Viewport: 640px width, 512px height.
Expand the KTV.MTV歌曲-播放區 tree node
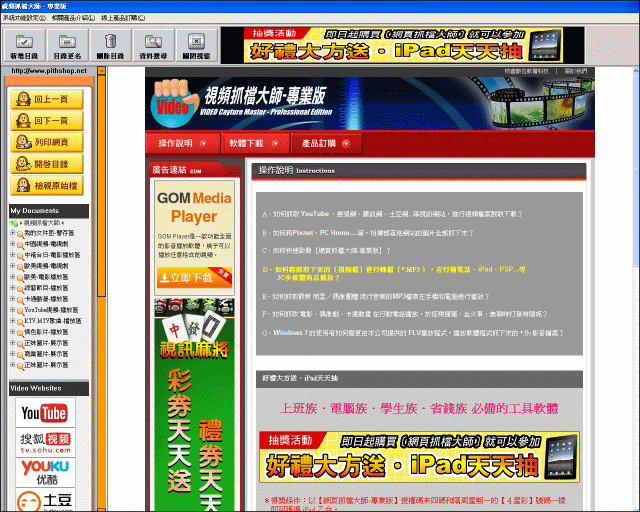[13, 321]
